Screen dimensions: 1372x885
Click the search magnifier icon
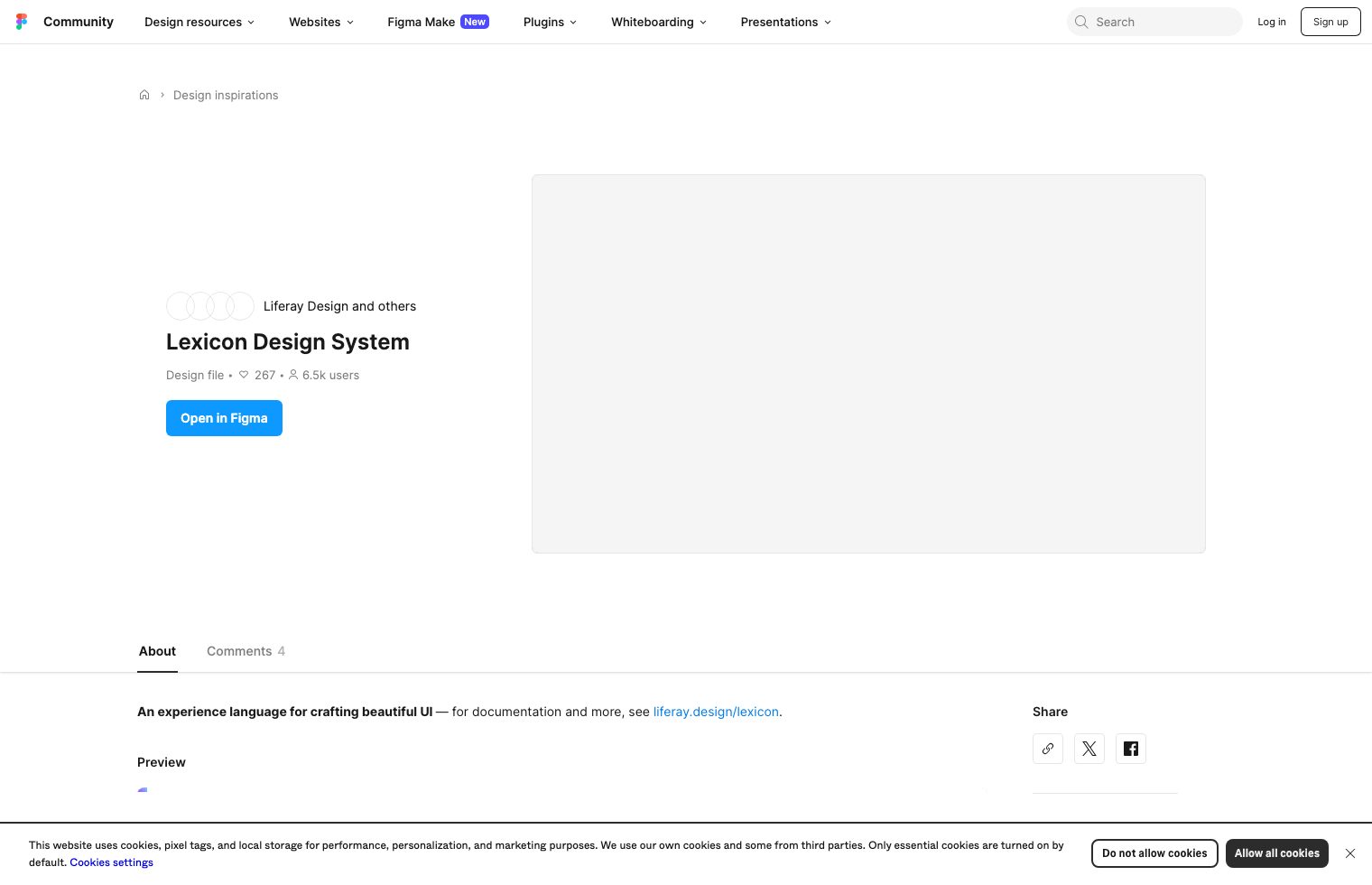pyautogui.click(x=1081, y=22)
